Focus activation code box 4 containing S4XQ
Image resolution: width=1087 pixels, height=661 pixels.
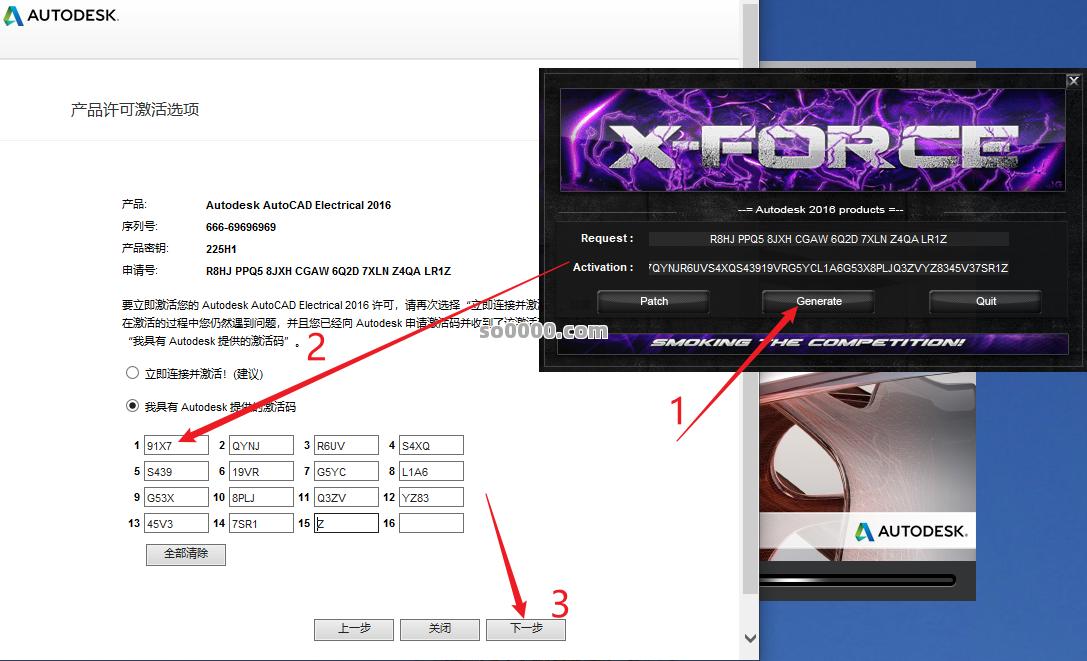431,445
